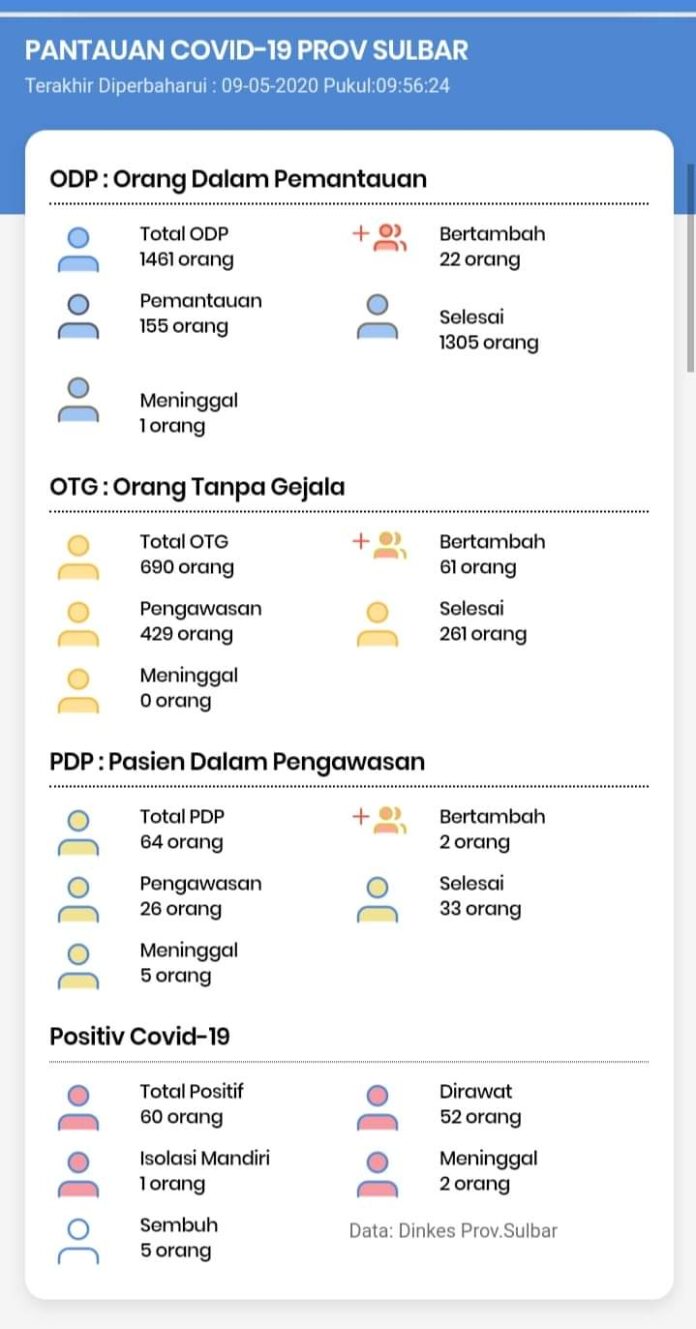
Task: Click the OTG : Orang Tanpa Gejala heading
Action: click(x=197, y=487)
